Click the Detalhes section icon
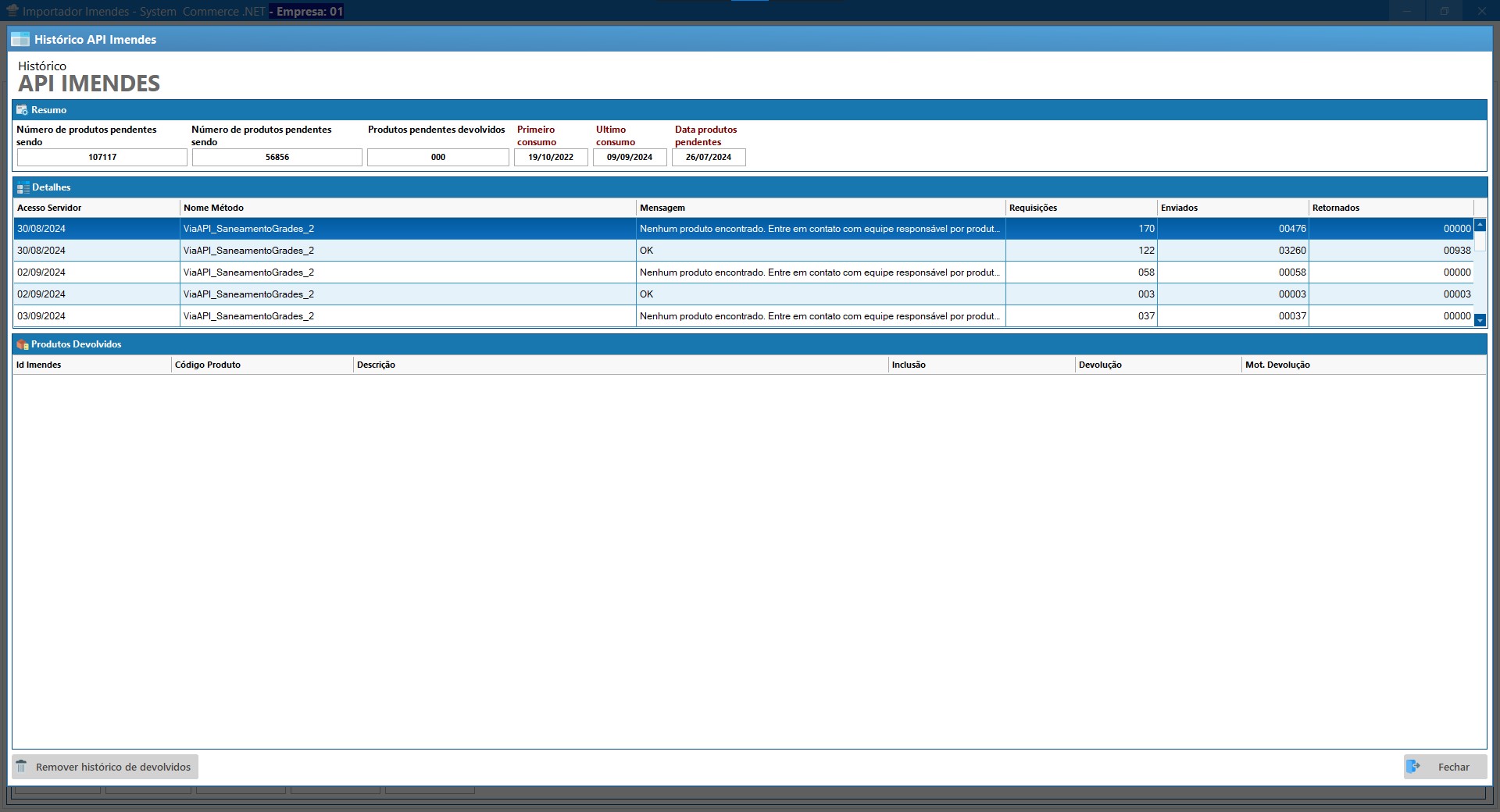The image size is (1500, 812). (23, 188)
